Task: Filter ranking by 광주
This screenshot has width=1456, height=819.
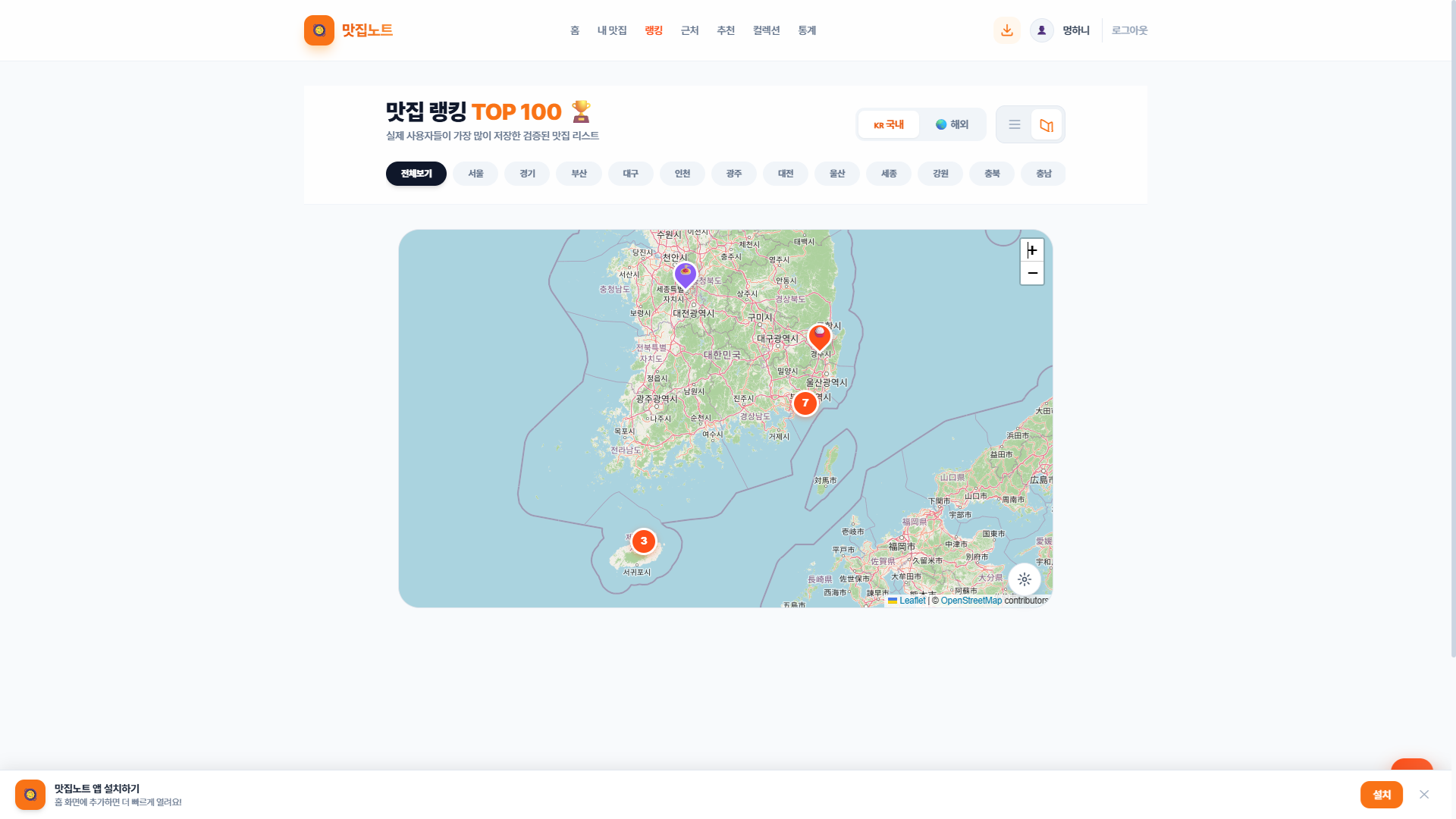Action: coord(734,174)
